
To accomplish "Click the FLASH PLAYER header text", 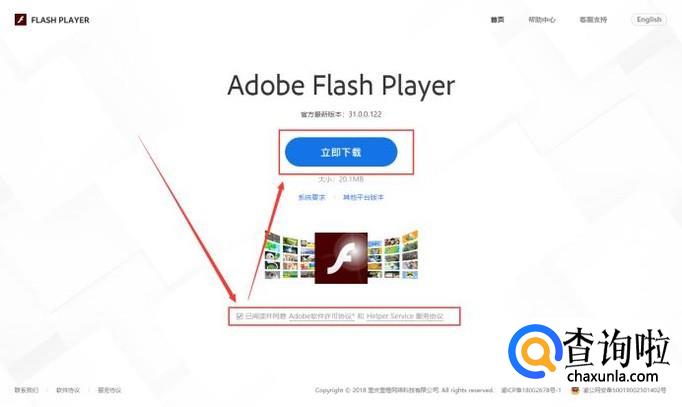I will [60, 20].
